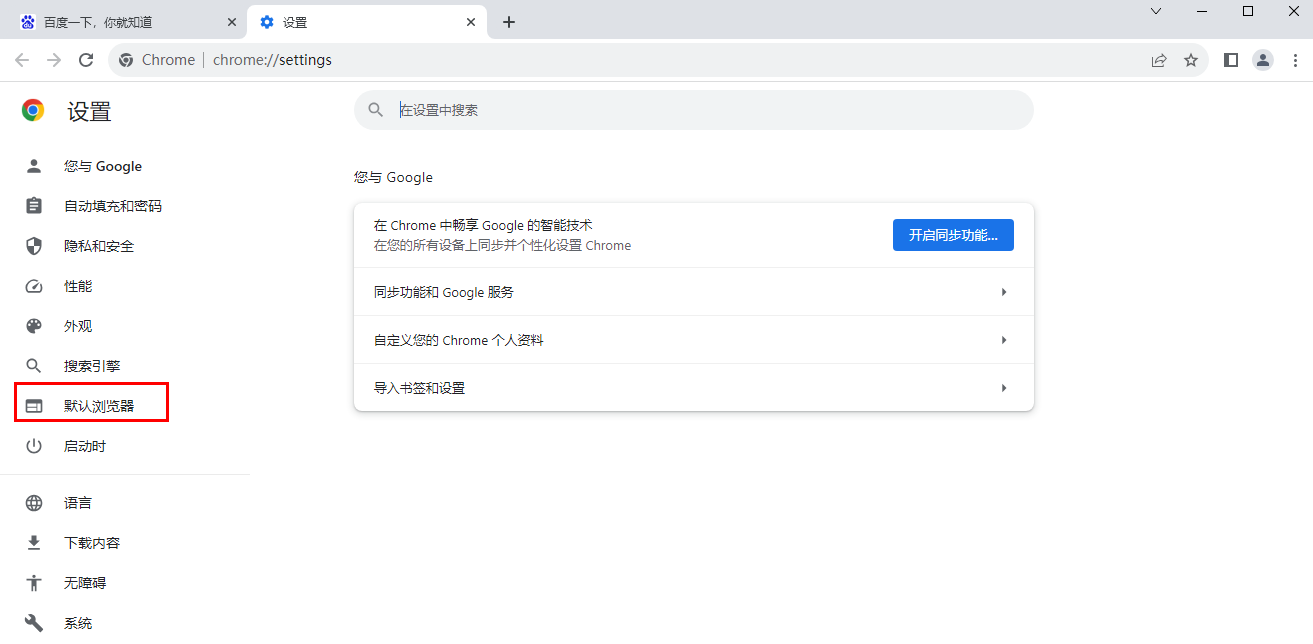
Task: Open 下载内容 settings section
Action: pyautogui.click(x=92, y=543)
